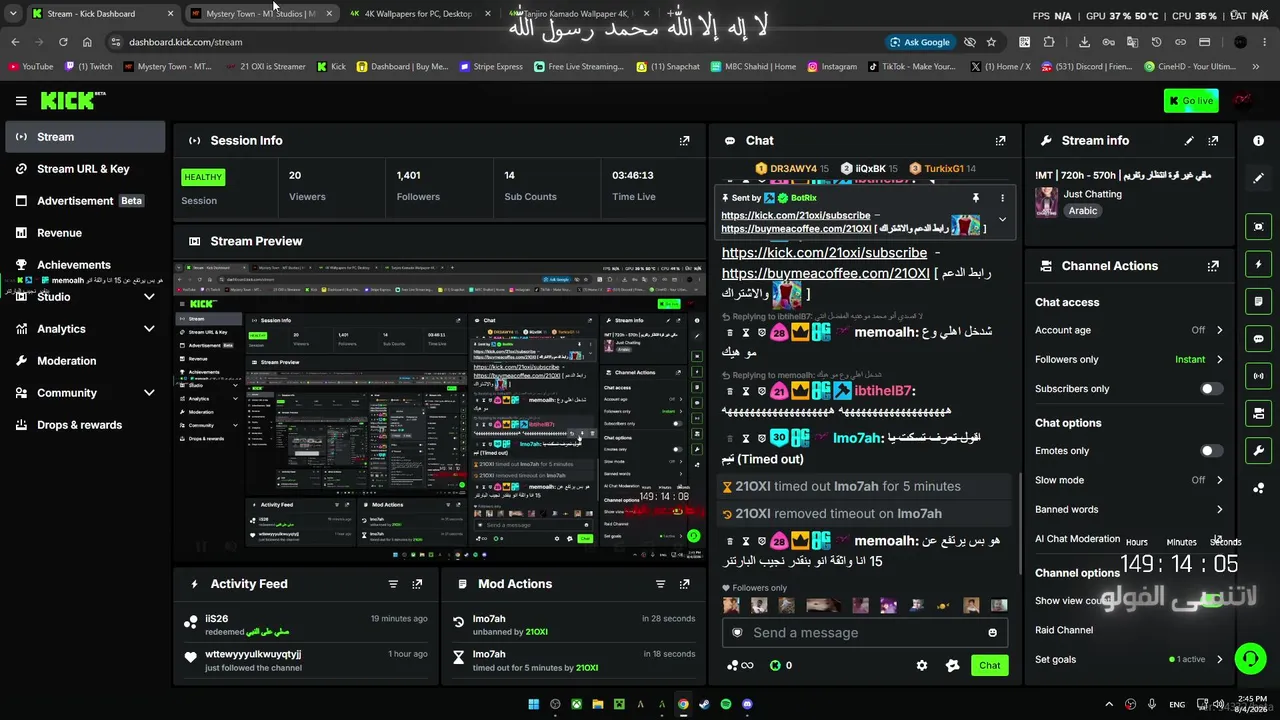Open the emoji picker in message box
This screenshot has width=1280, height=720.
tap(992, 633)
